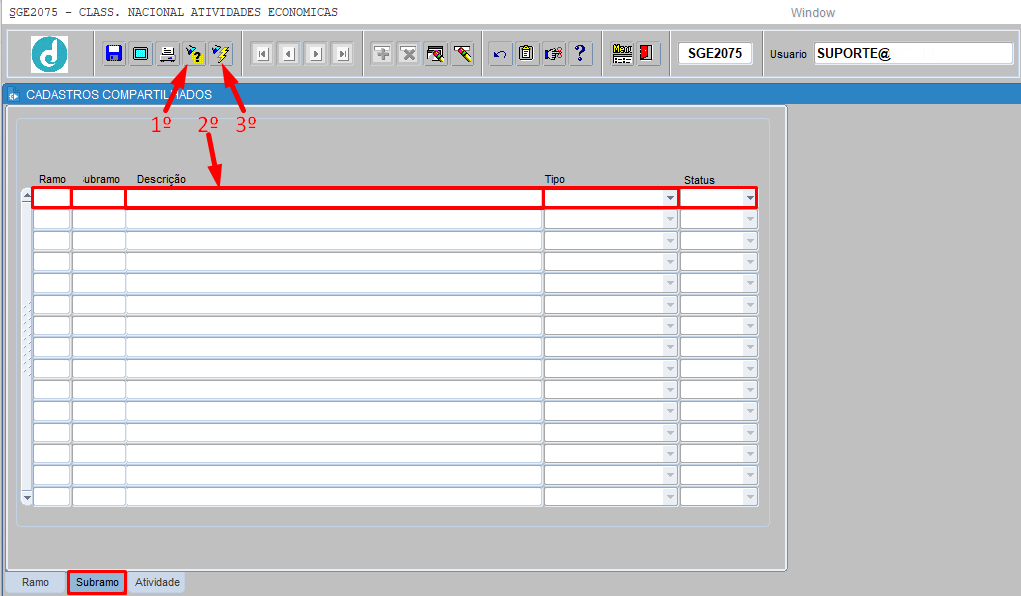Go to last record navigation button
Screen dimensions: 1021x596
click(x=342, y=54)
